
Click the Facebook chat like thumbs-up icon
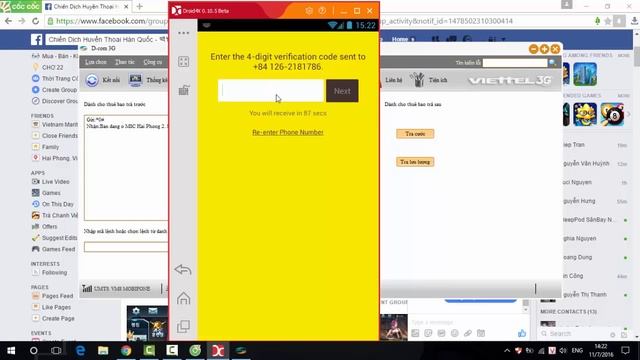pyautogui.click(x=522, y=333)
